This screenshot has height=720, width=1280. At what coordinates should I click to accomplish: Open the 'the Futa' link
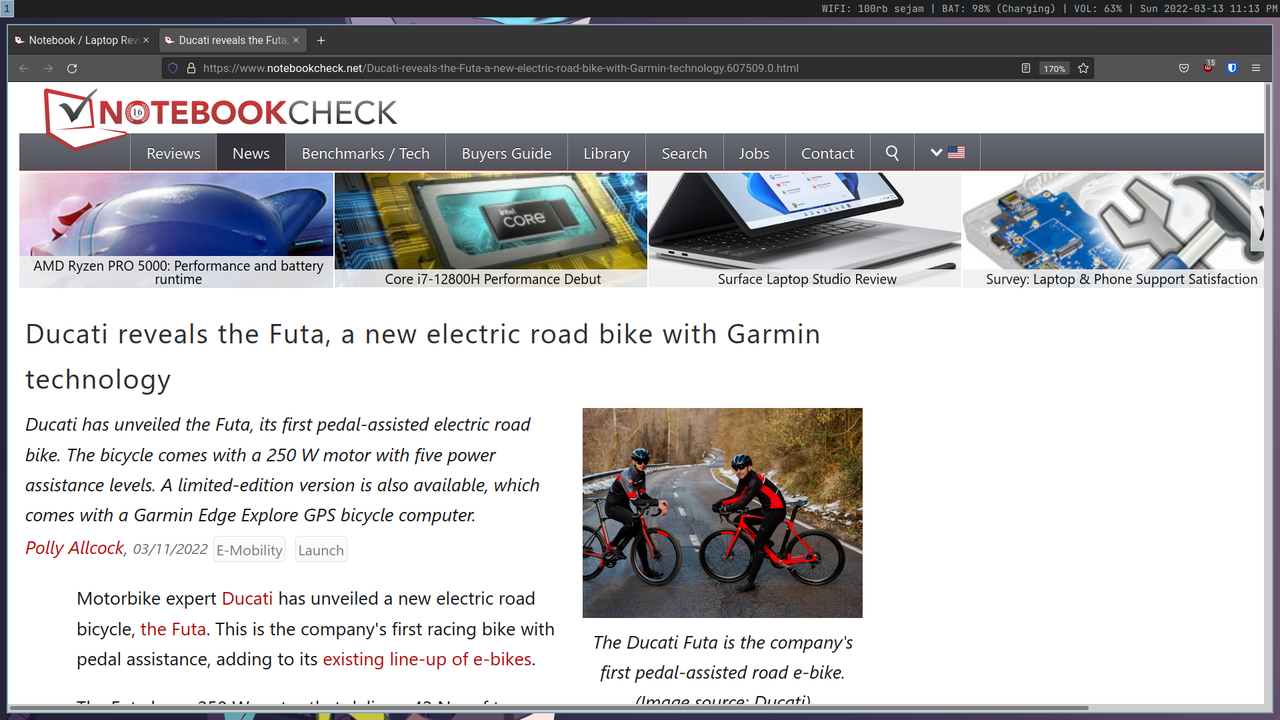[173, 629]
